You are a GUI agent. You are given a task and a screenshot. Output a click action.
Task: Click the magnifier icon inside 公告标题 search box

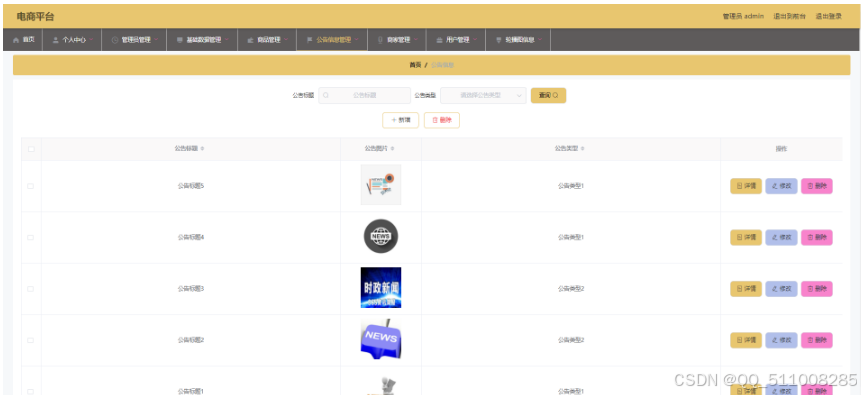326,96
